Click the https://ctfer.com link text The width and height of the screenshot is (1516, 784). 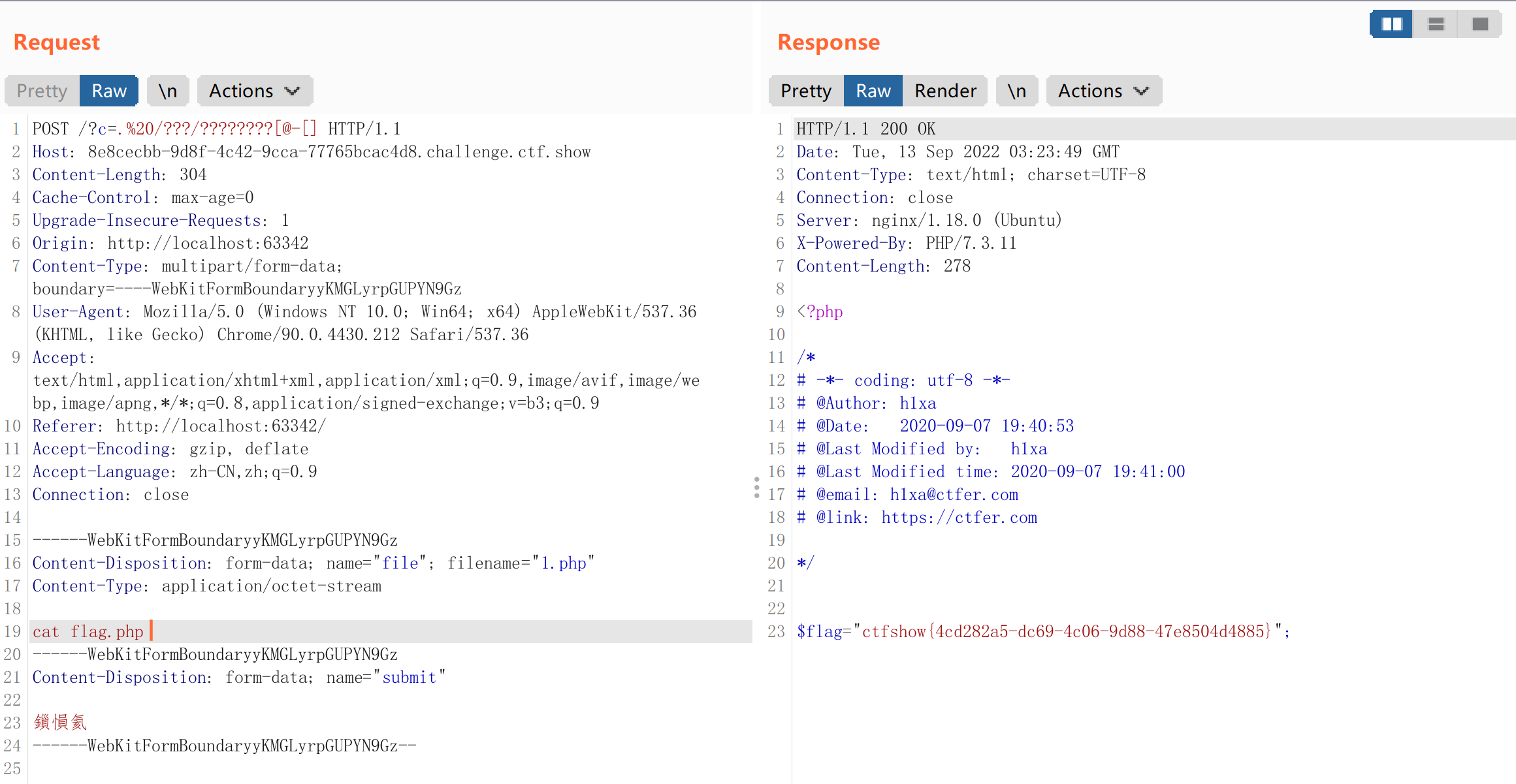coord(959,518)
